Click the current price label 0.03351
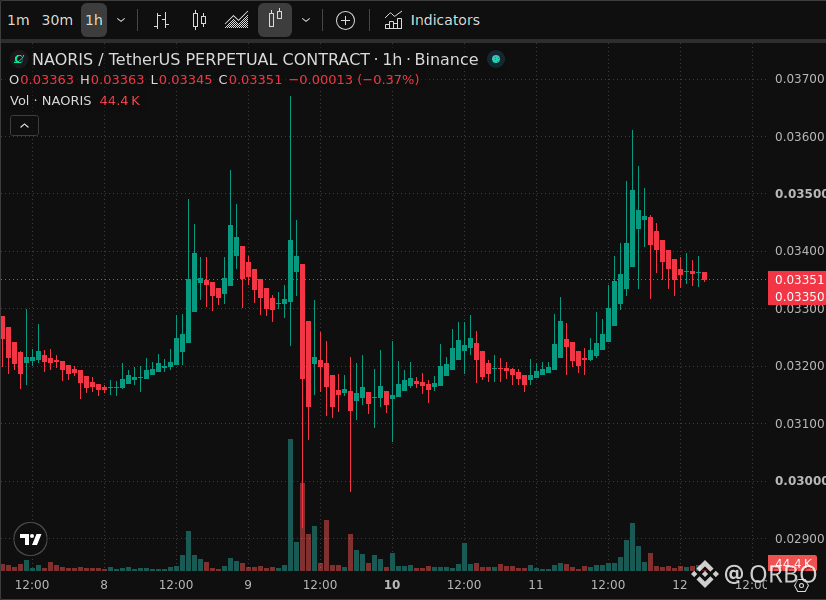The image size is (826, 600). pyautogui.click(x=798, y=280)
